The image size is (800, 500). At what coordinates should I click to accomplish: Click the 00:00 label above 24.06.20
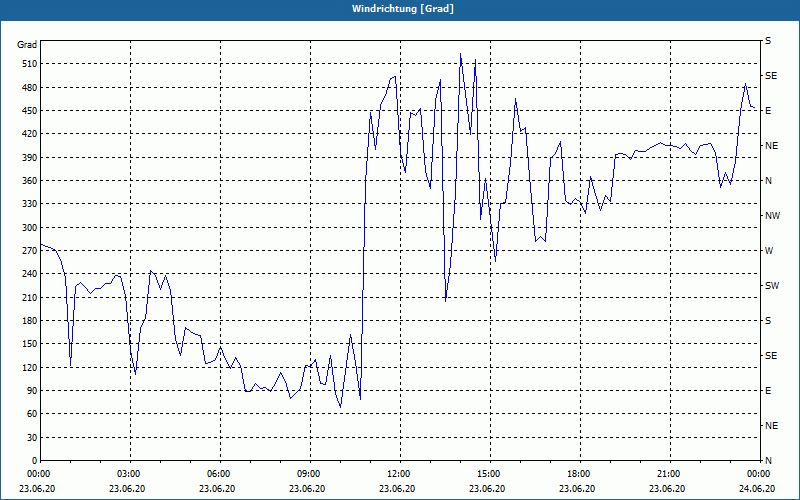tap(759, 473)
